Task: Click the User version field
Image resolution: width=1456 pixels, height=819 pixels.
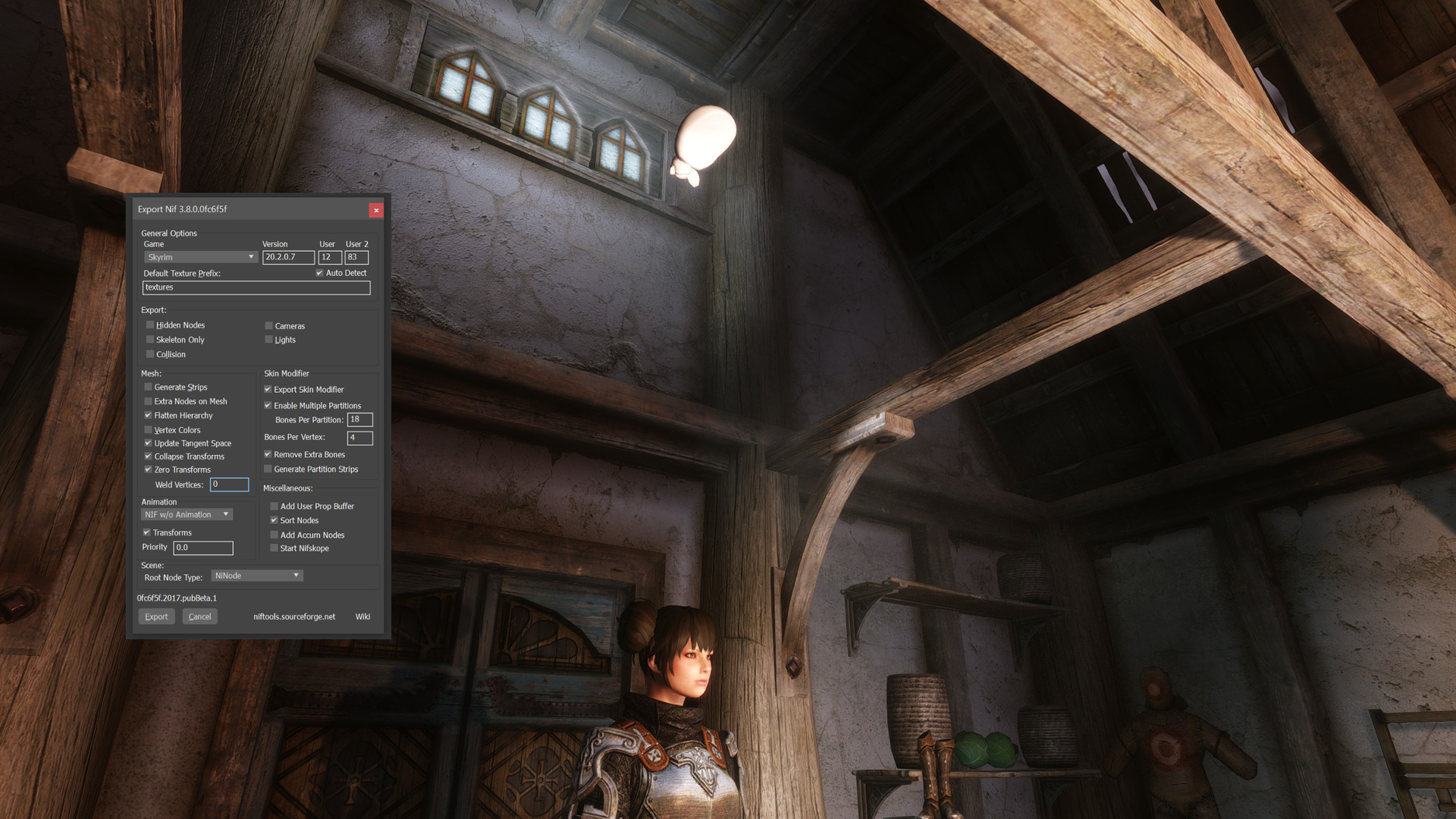Action: [330, 257]
